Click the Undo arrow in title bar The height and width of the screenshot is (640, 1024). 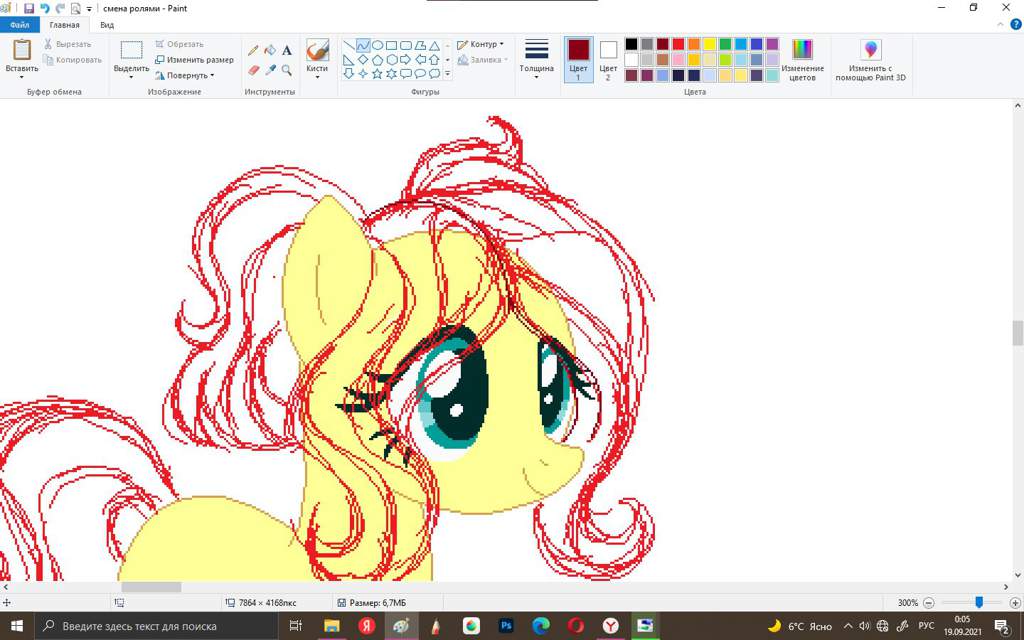tap(45, 8)
